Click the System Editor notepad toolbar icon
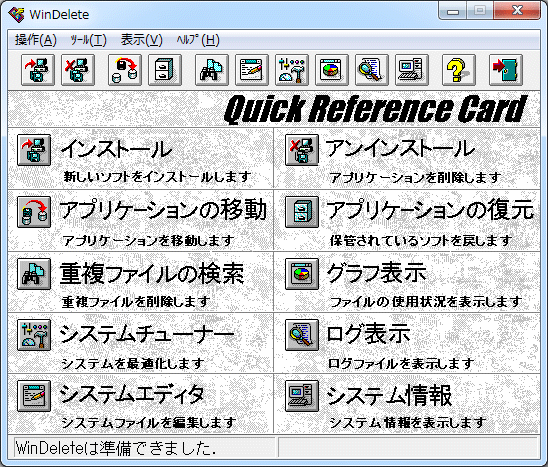 [252, 70]
